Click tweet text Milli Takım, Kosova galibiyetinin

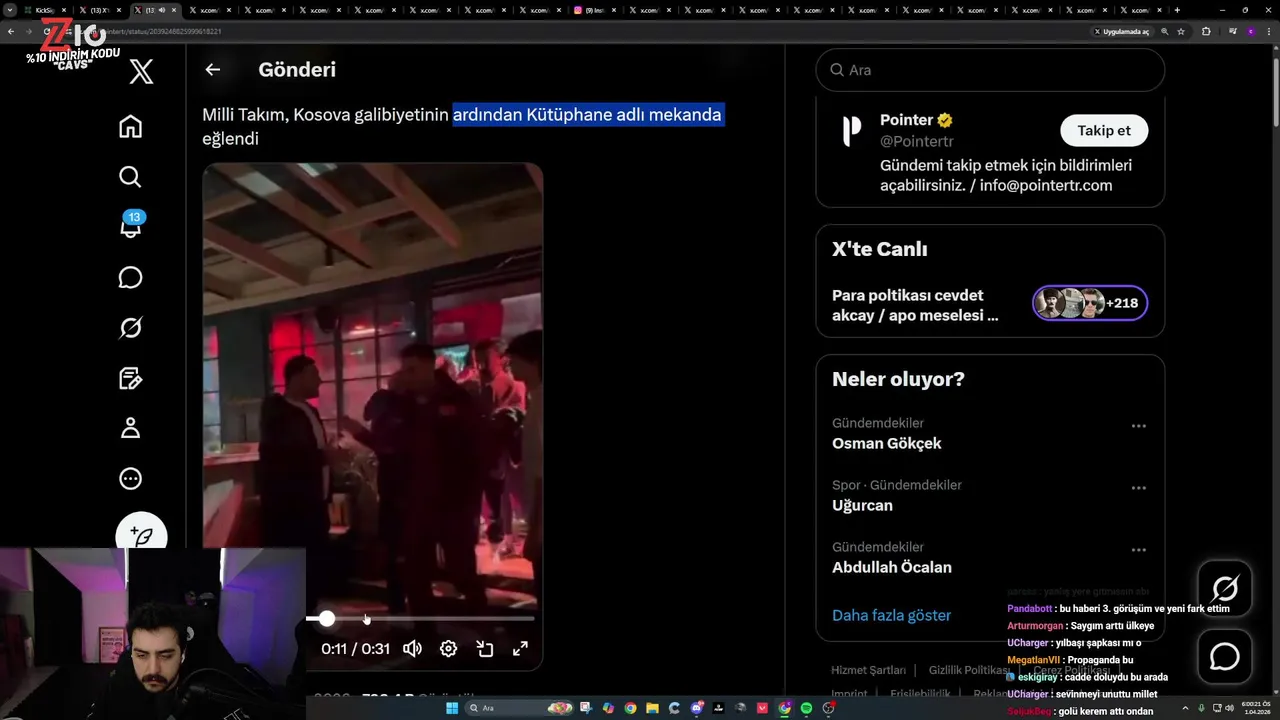(x=325, y=115)
